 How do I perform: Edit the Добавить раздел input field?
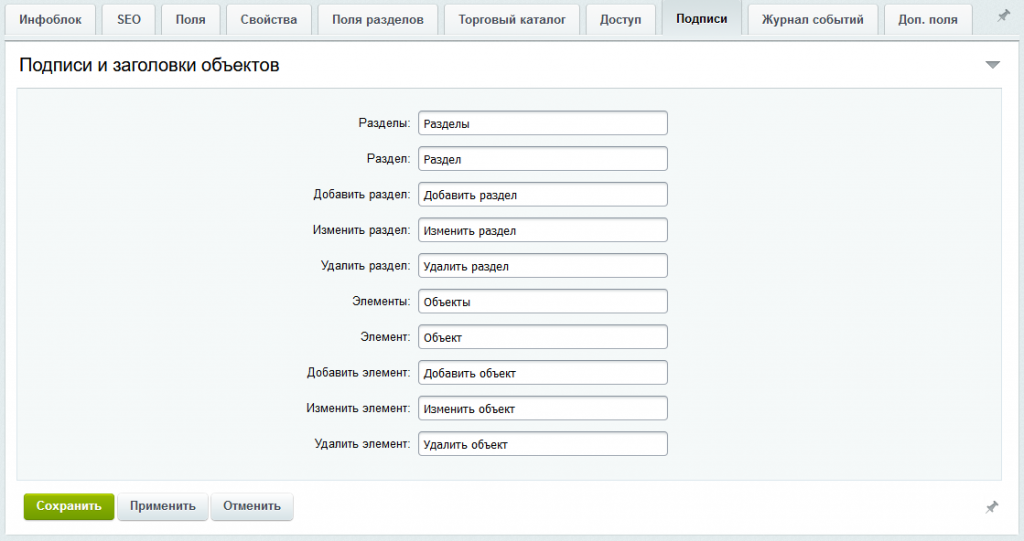[x=543, y=195]
